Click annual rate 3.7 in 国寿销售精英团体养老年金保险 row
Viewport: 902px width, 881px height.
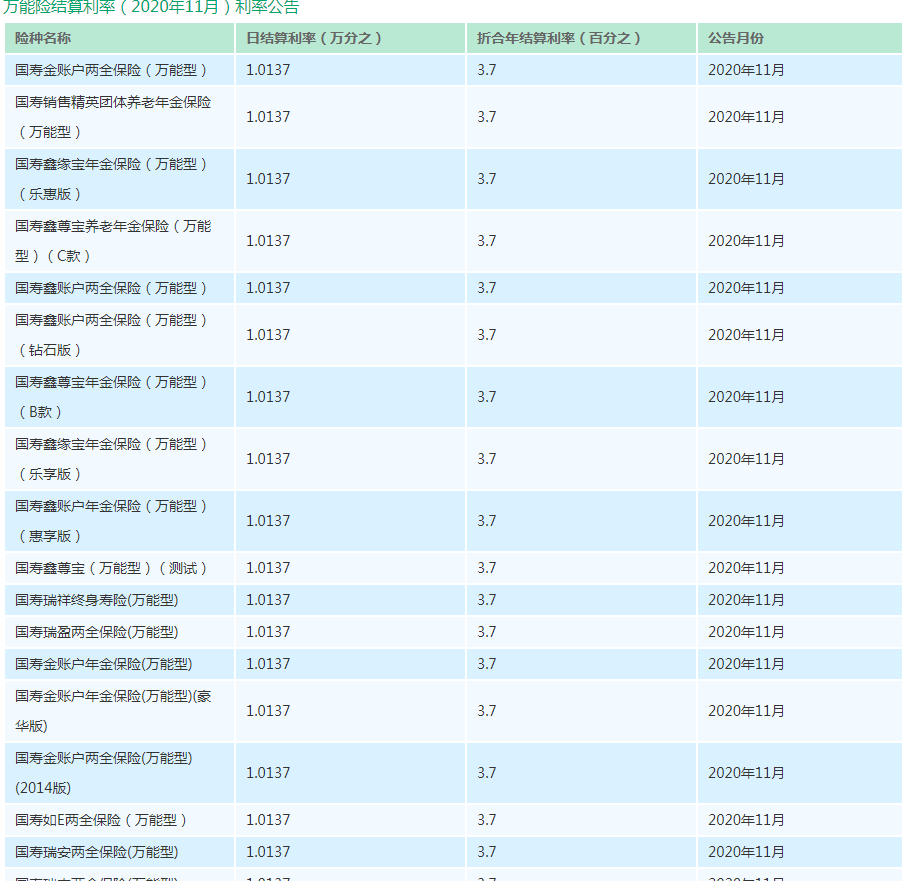click(x=487, y=117)
